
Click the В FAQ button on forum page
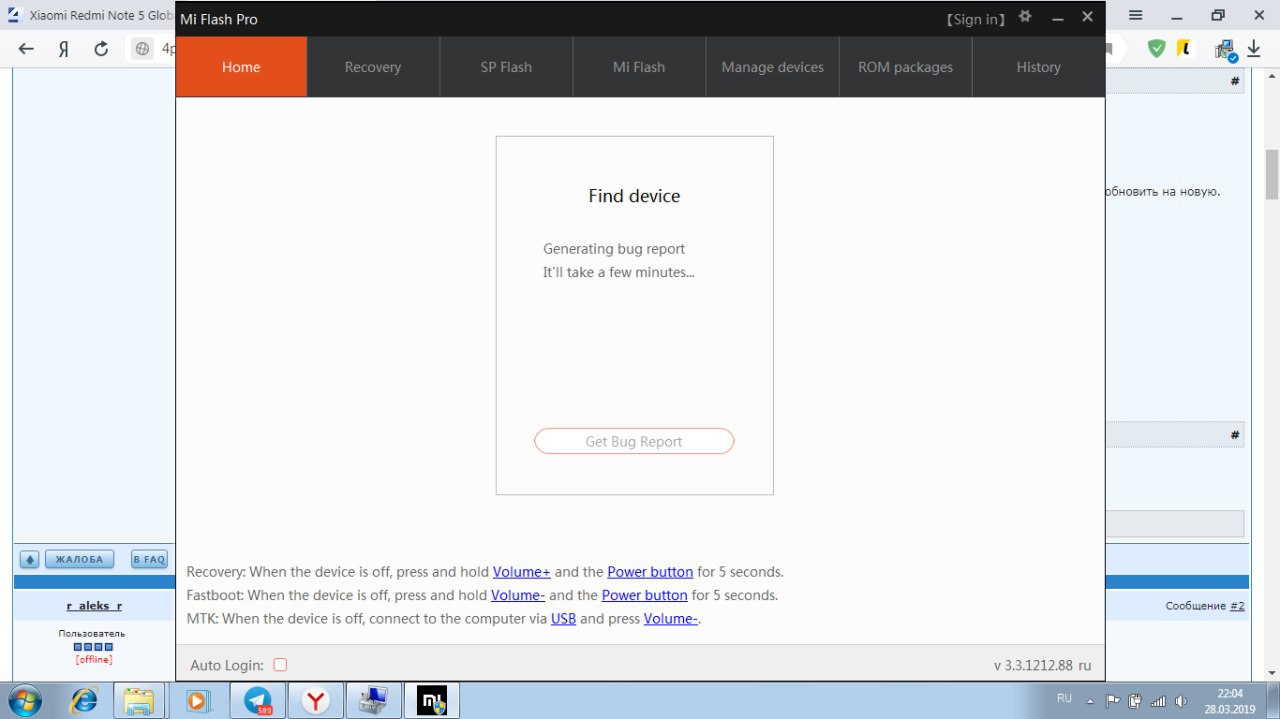149,559
